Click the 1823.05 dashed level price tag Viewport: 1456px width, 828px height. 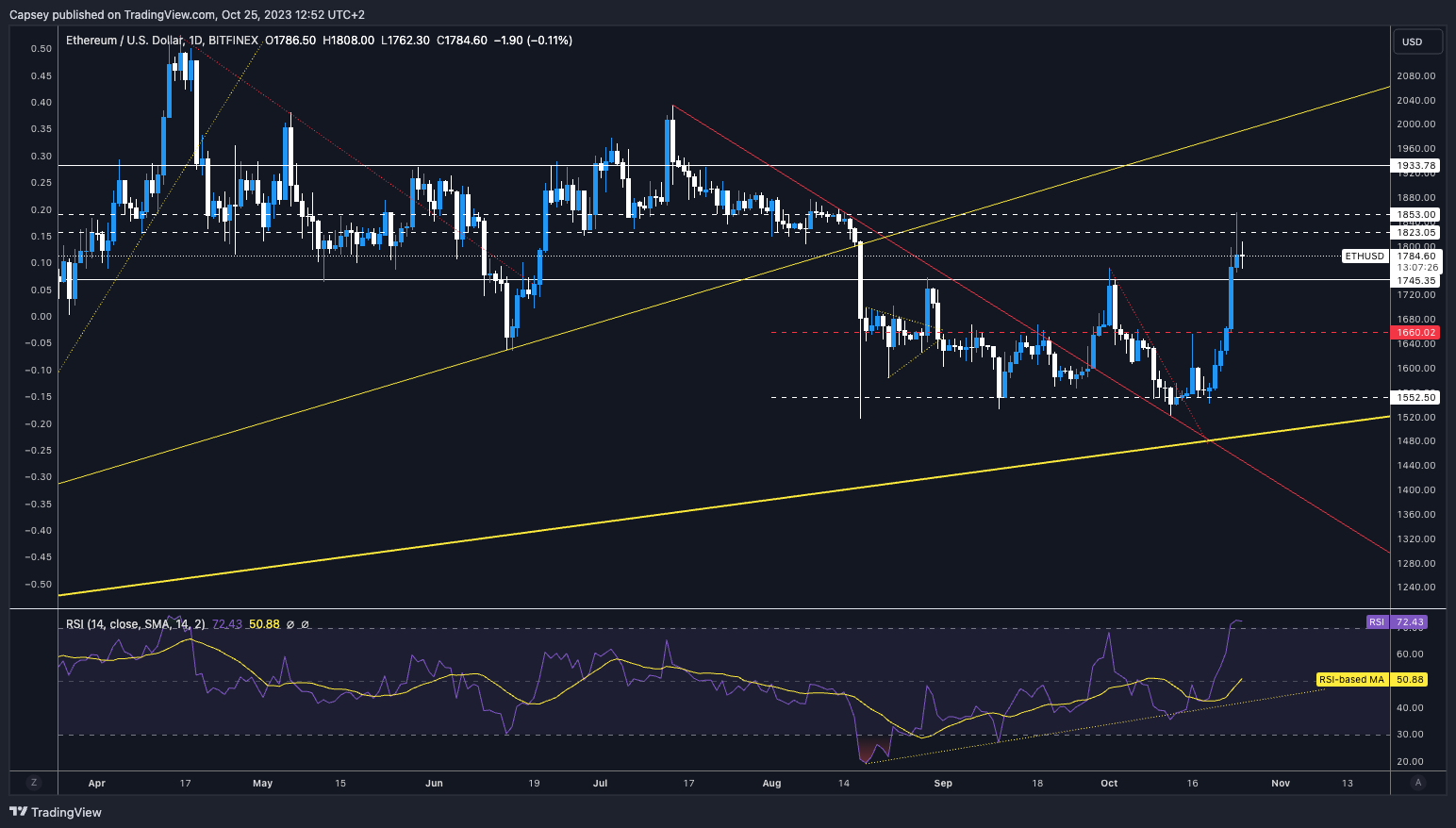click(1415, 232)
